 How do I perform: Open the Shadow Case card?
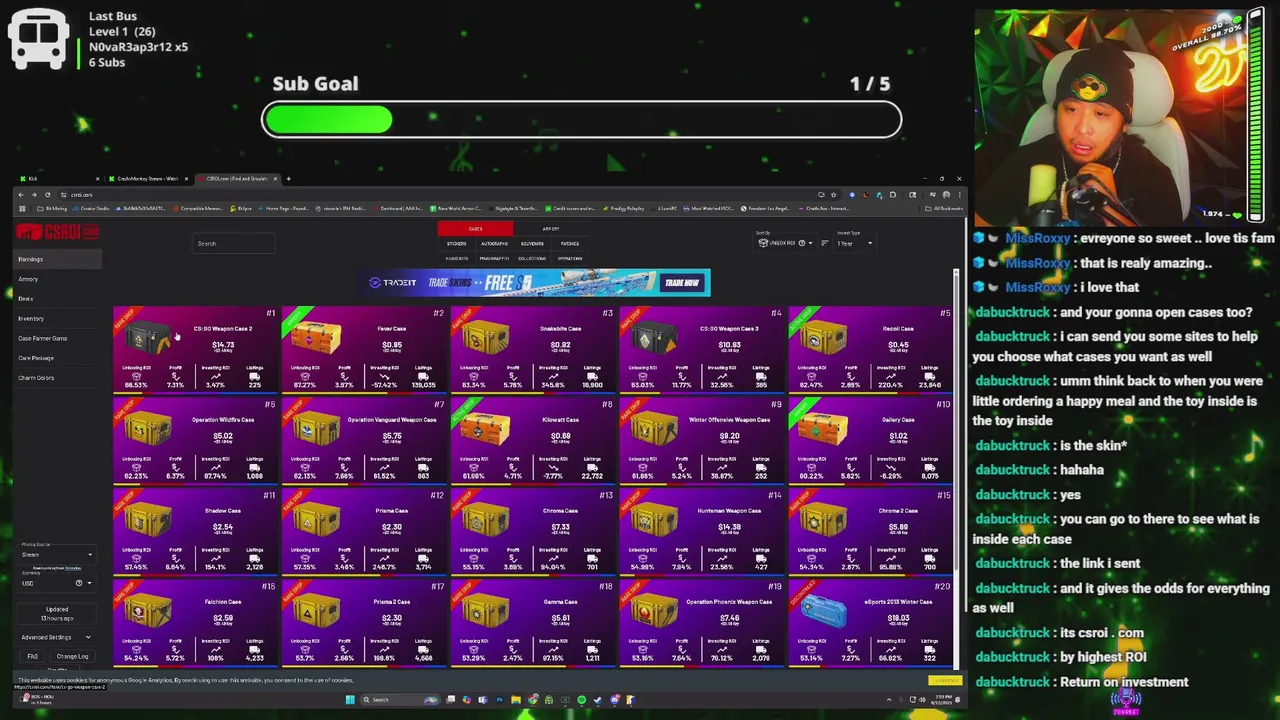point(194,531)
